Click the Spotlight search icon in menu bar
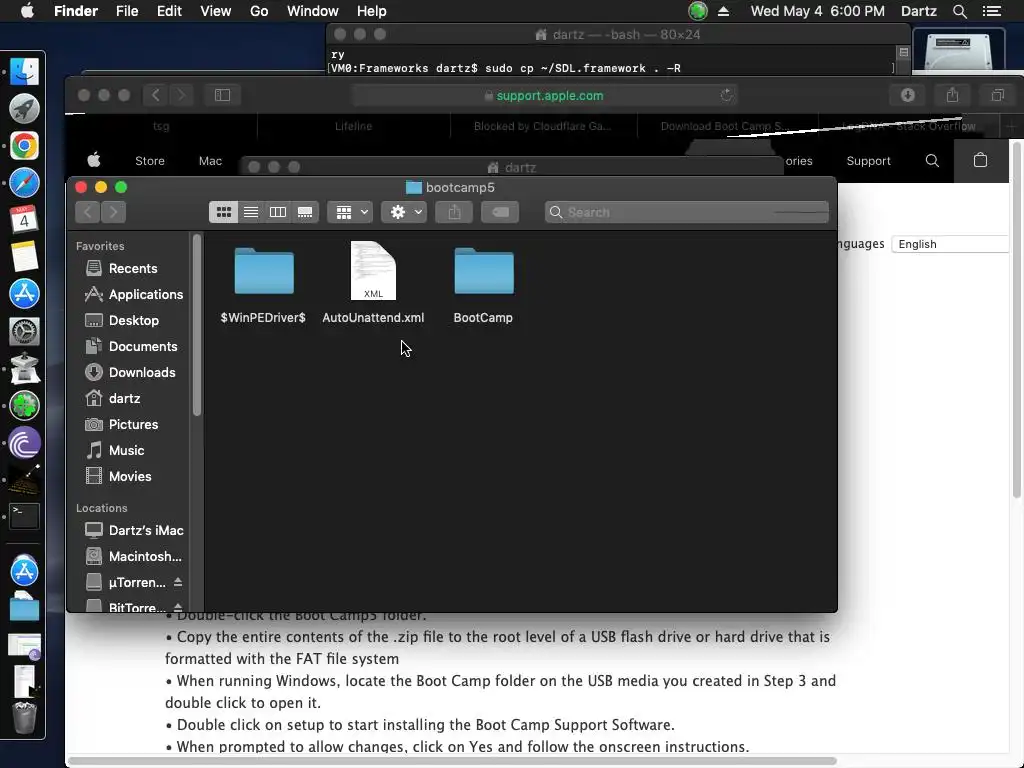The width and height of the screenshot is (1024, 768). 960,11
